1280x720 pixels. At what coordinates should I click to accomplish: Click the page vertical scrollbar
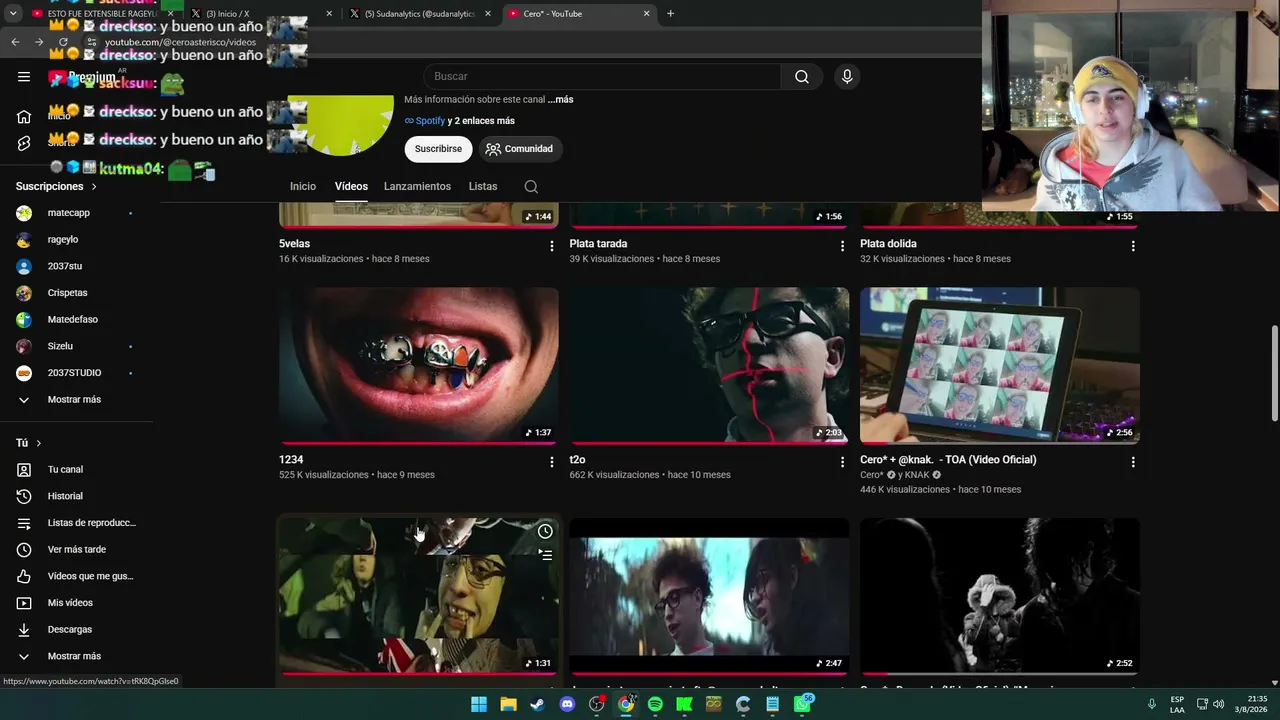pos(1274,373)
